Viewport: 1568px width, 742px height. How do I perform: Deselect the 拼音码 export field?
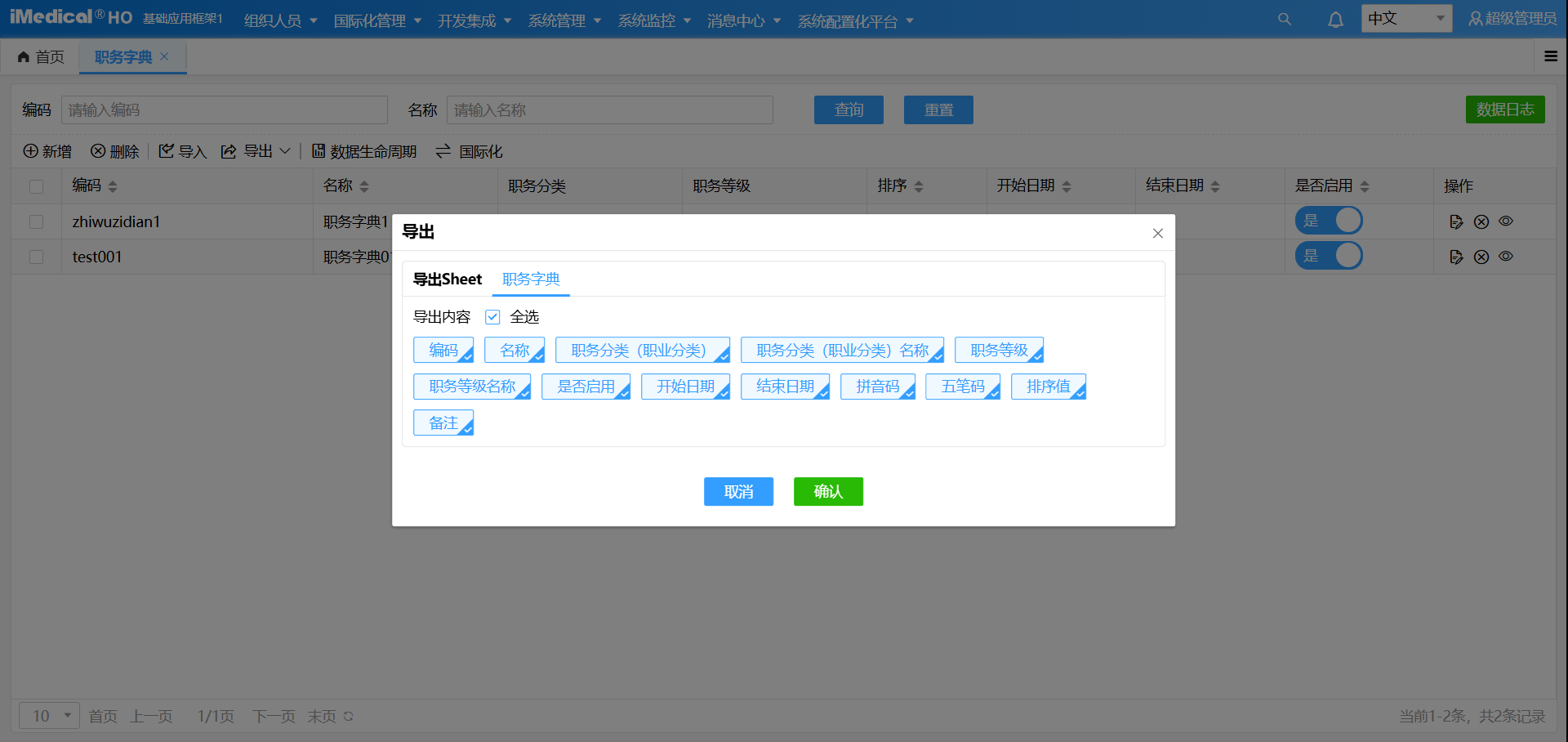[x=878, y=387]
